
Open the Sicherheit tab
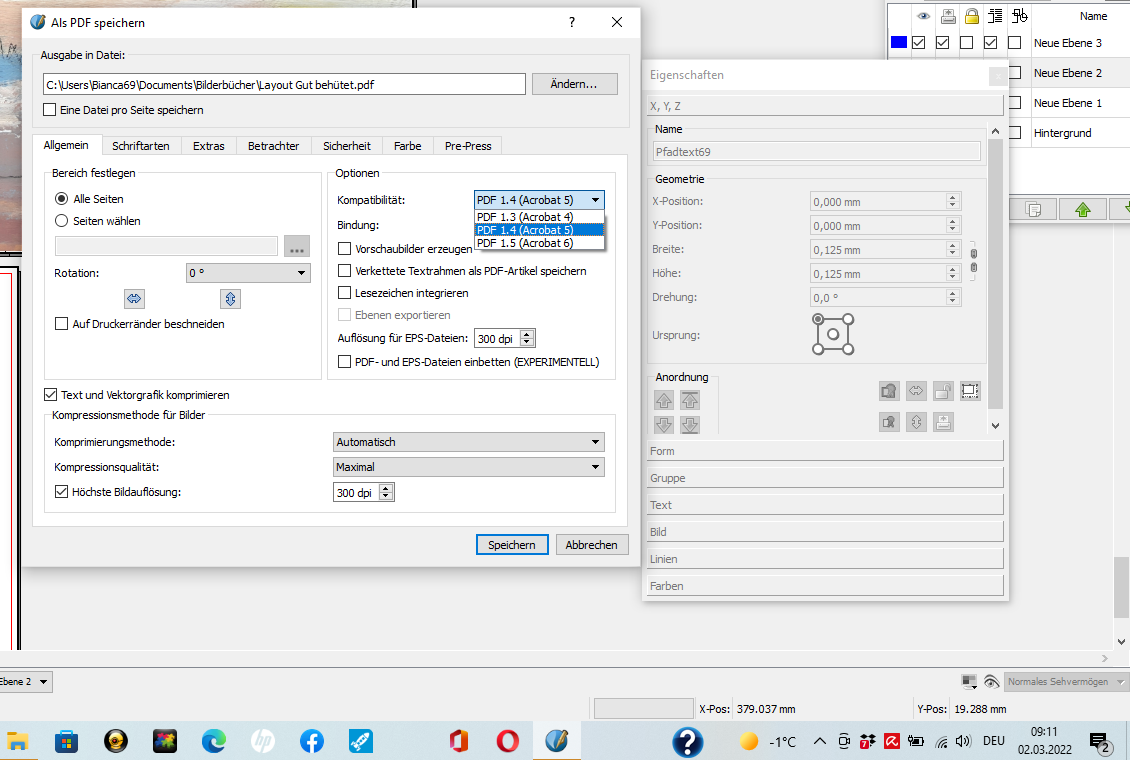(x=347, y=146)
